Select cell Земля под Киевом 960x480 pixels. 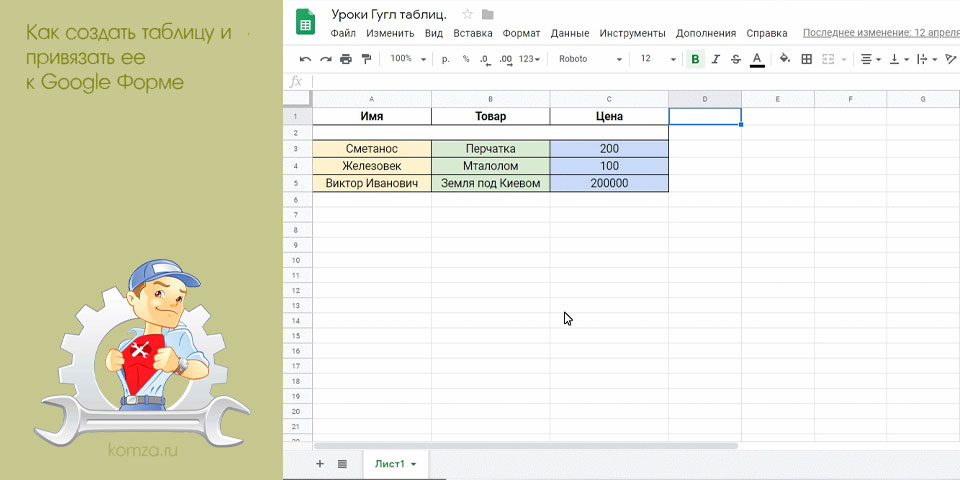490,183
